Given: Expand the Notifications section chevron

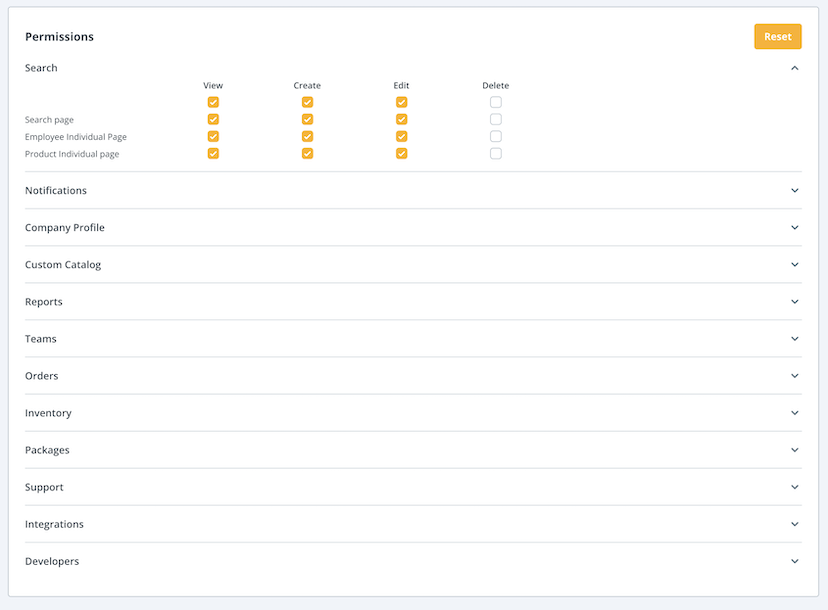Looking at the screenshot, I should 795,191.
